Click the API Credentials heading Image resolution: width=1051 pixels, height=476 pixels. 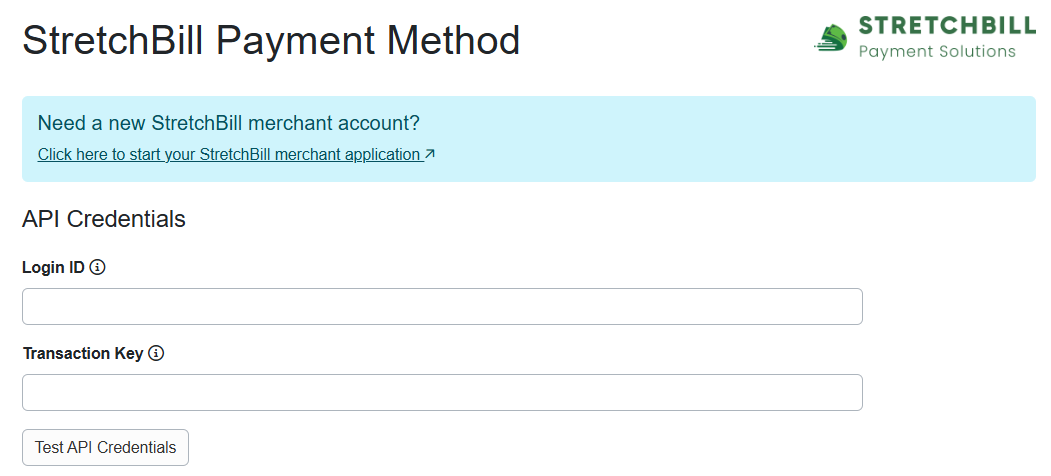104,219
